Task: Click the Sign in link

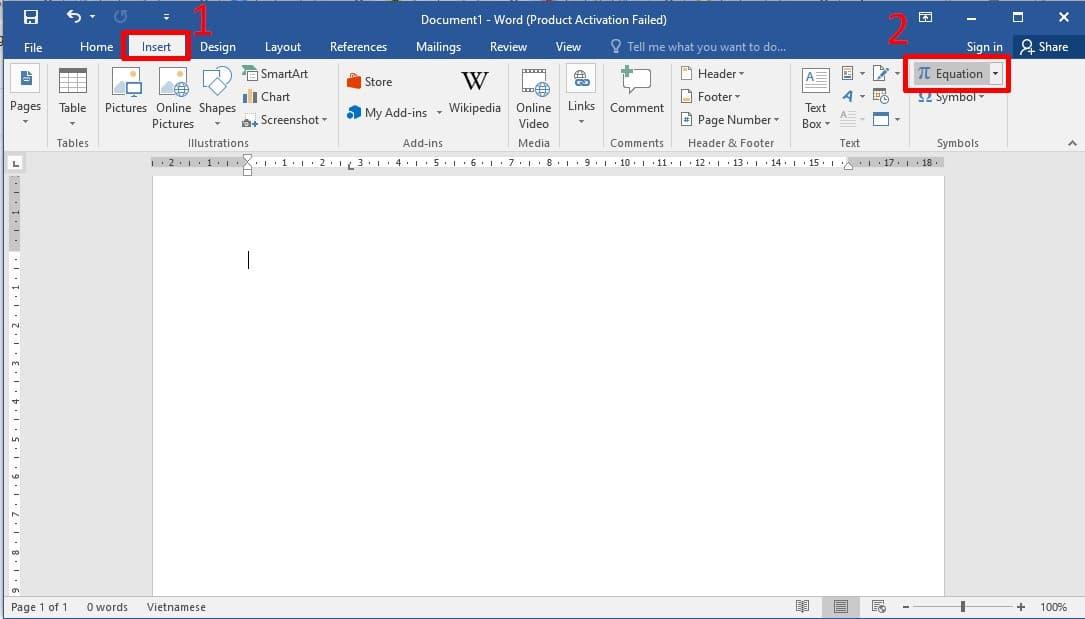Action: pyautogui.click(x=984, y=46)
